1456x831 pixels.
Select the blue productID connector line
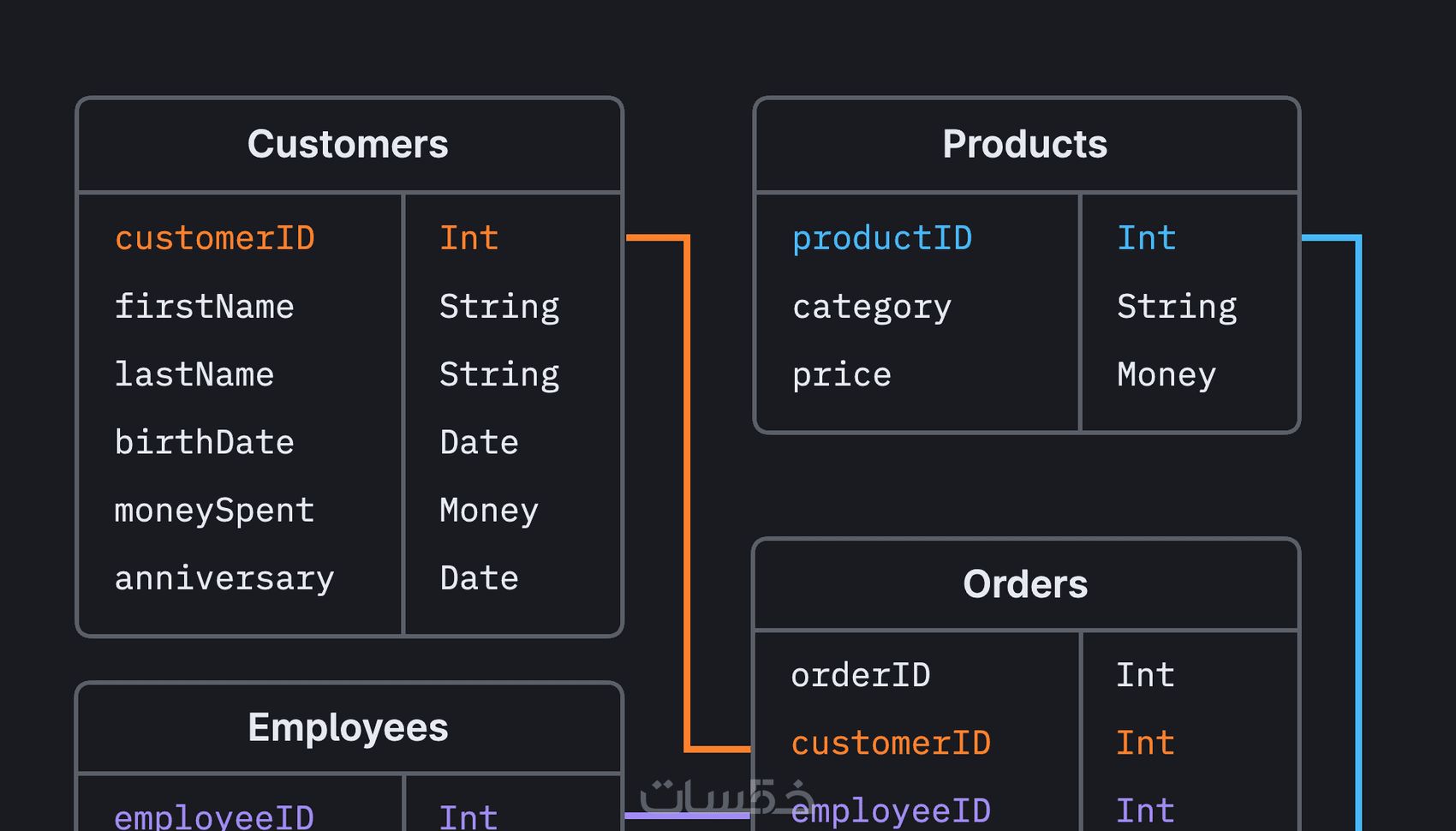click(x=1358, y=514)
